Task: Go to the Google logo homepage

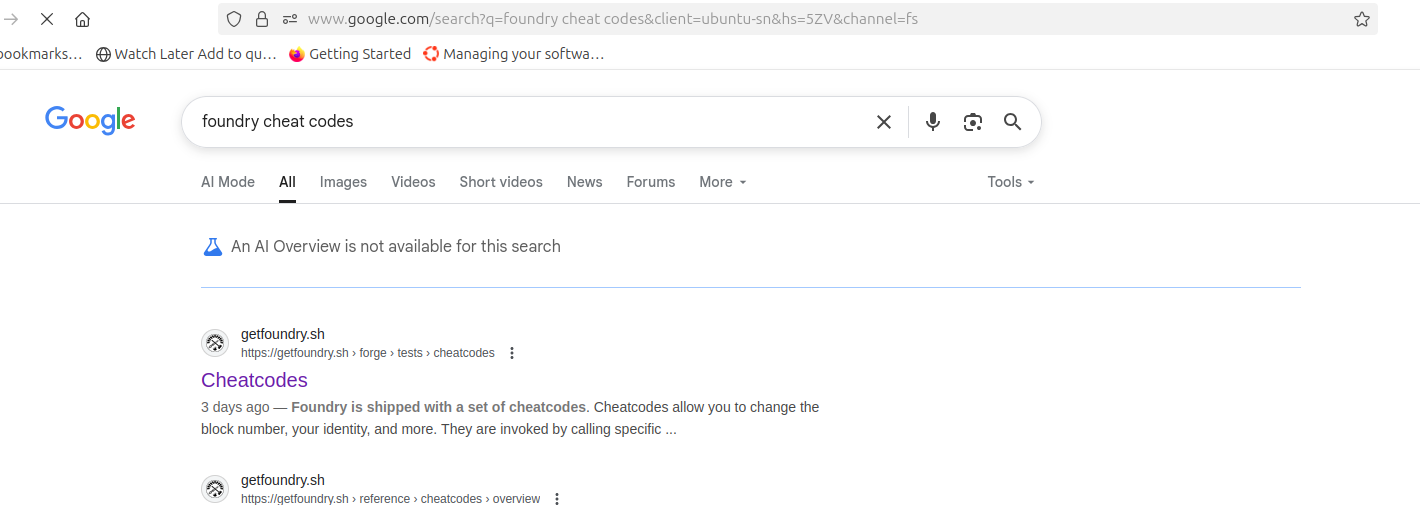Action: pyautogui.click(x=90, y=120)
